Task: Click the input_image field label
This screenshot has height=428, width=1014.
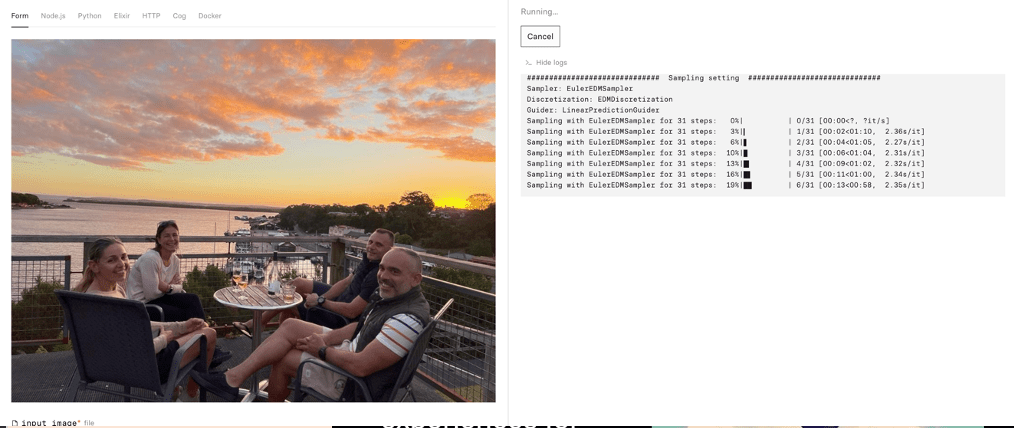Action: (x=50, y=423)
